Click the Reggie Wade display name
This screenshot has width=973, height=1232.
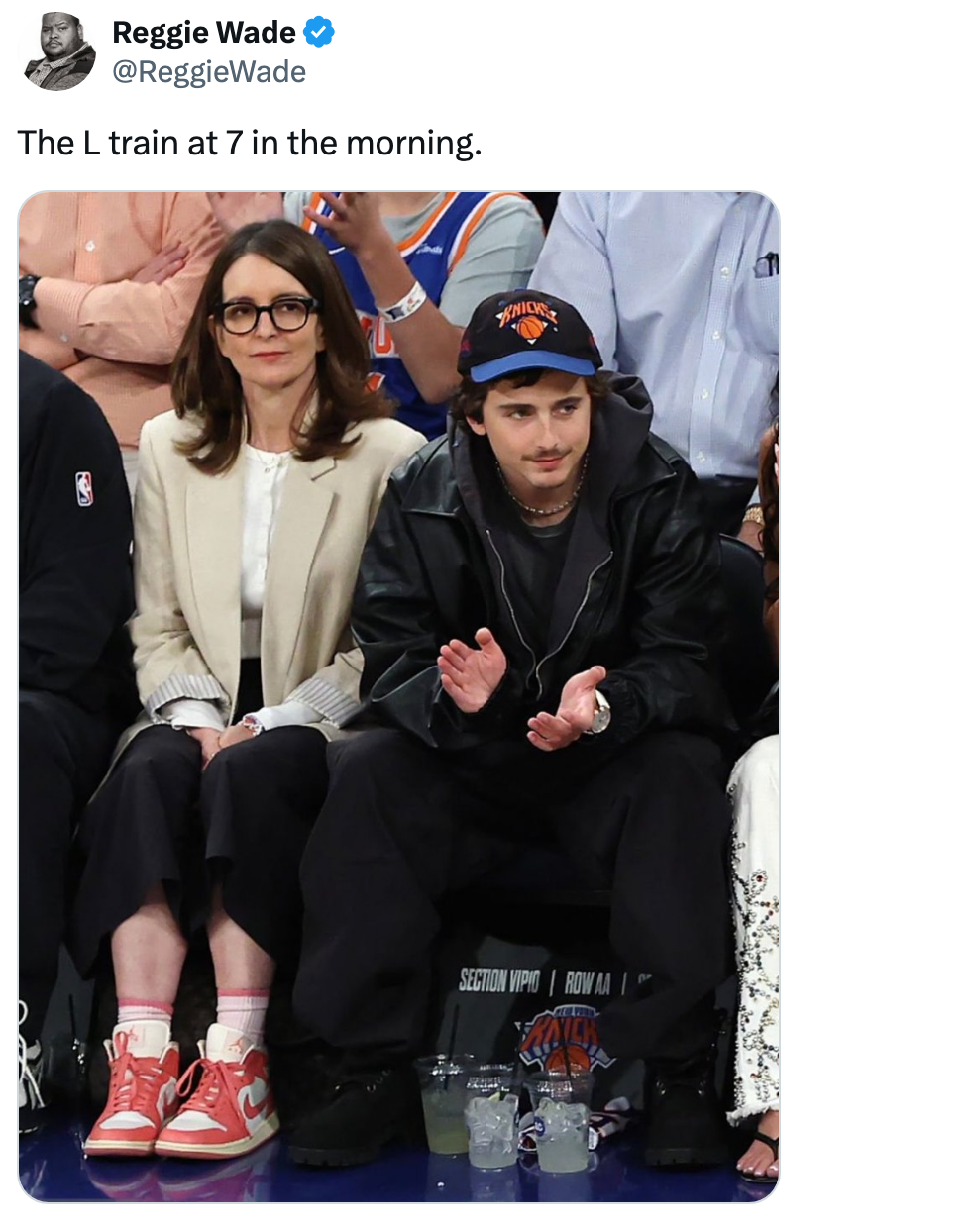click(x=204, y=33)
